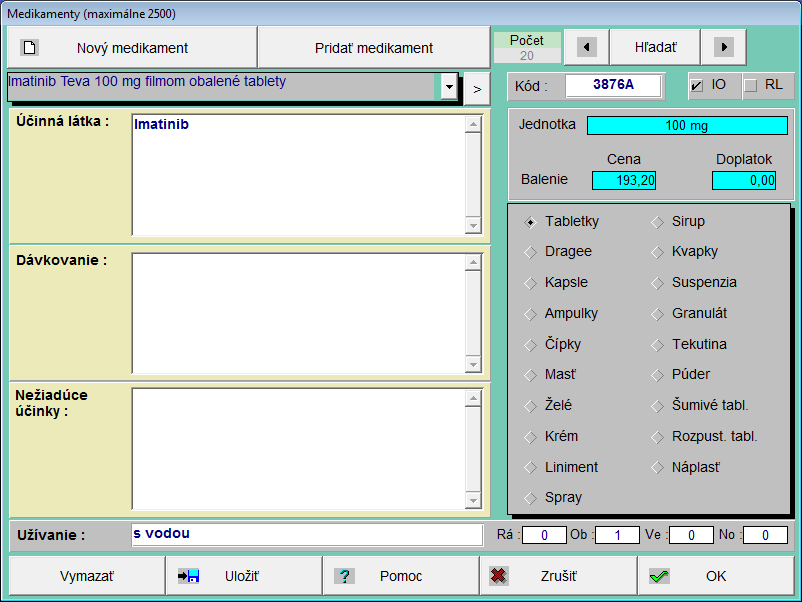The image size is (802, 602).
Task: Click the question mark icon on Pomoc
Action: click(345, 576)
